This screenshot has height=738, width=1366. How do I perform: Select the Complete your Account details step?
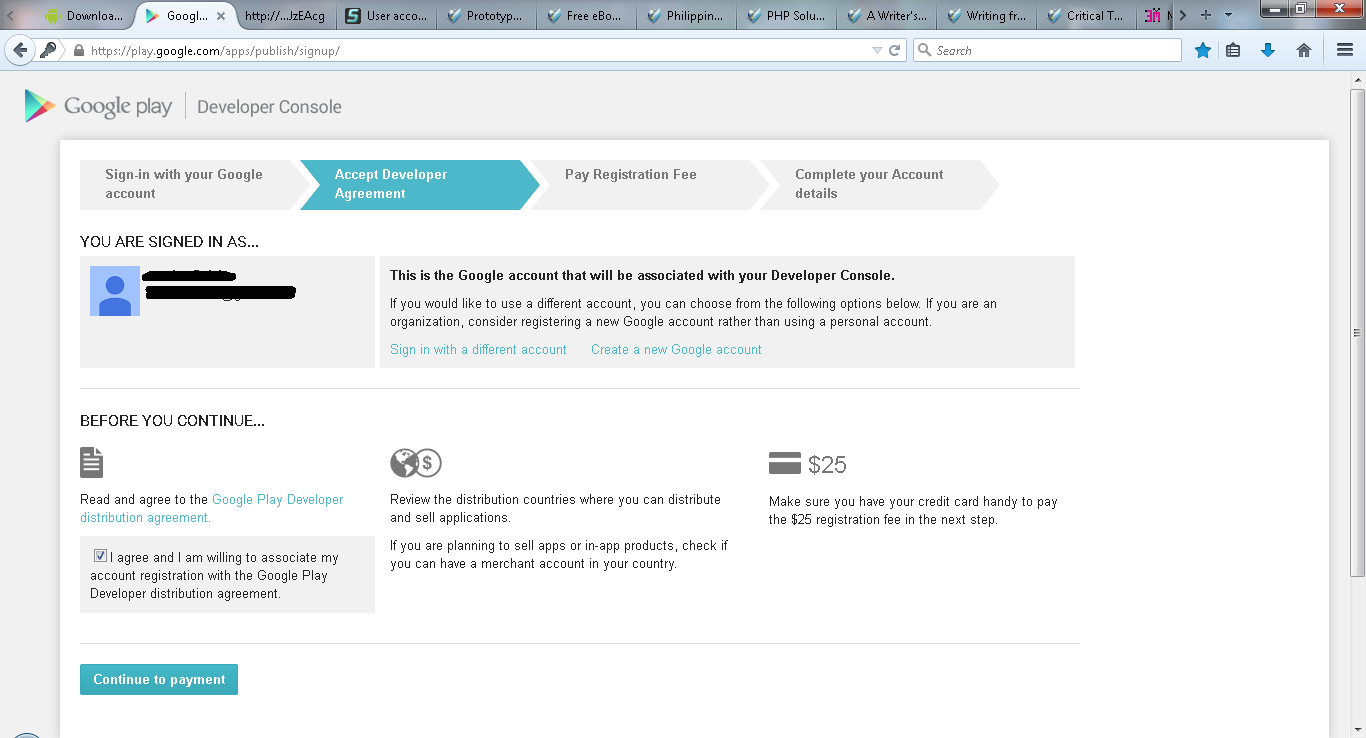879,184
